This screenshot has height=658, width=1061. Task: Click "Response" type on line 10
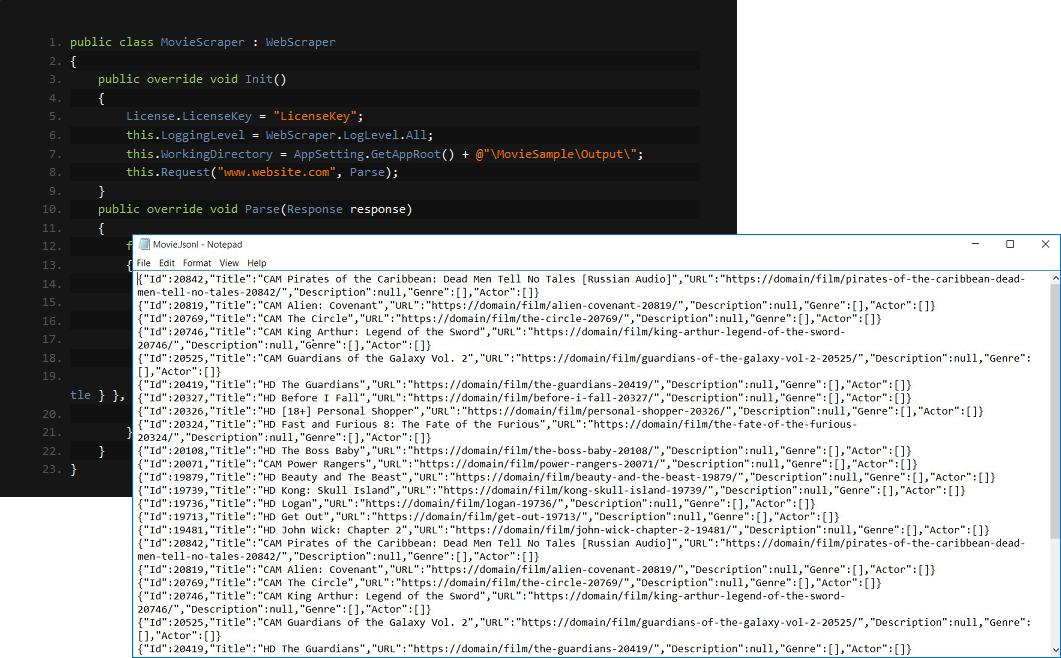pos(315,209)
